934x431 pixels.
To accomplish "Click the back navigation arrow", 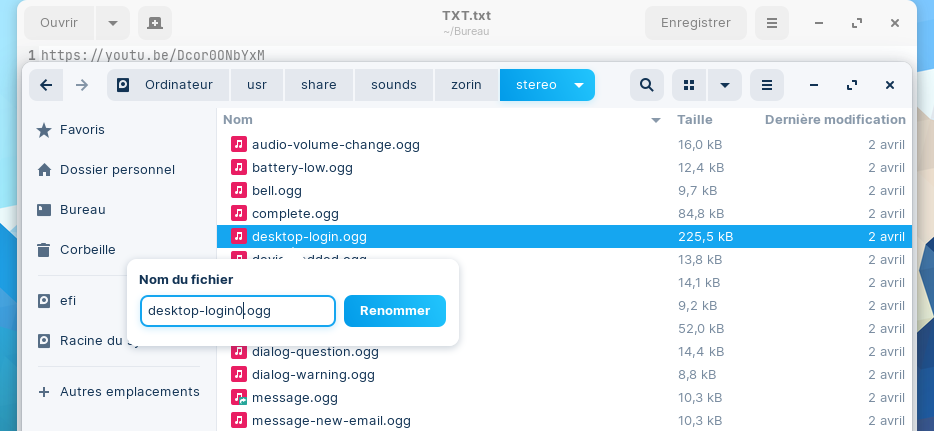I will pos(46,85).
